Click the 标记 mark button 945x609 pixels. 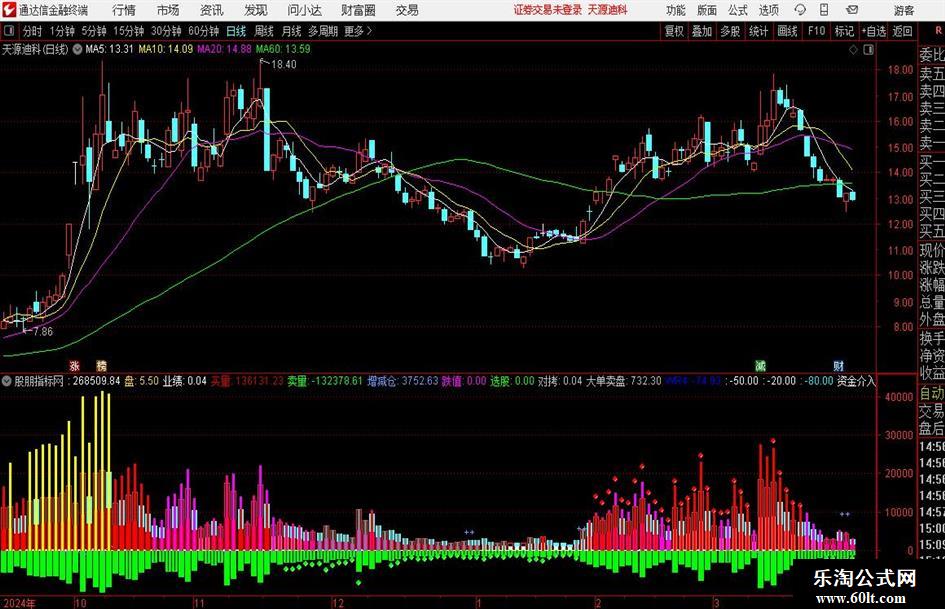click(844, 31)
